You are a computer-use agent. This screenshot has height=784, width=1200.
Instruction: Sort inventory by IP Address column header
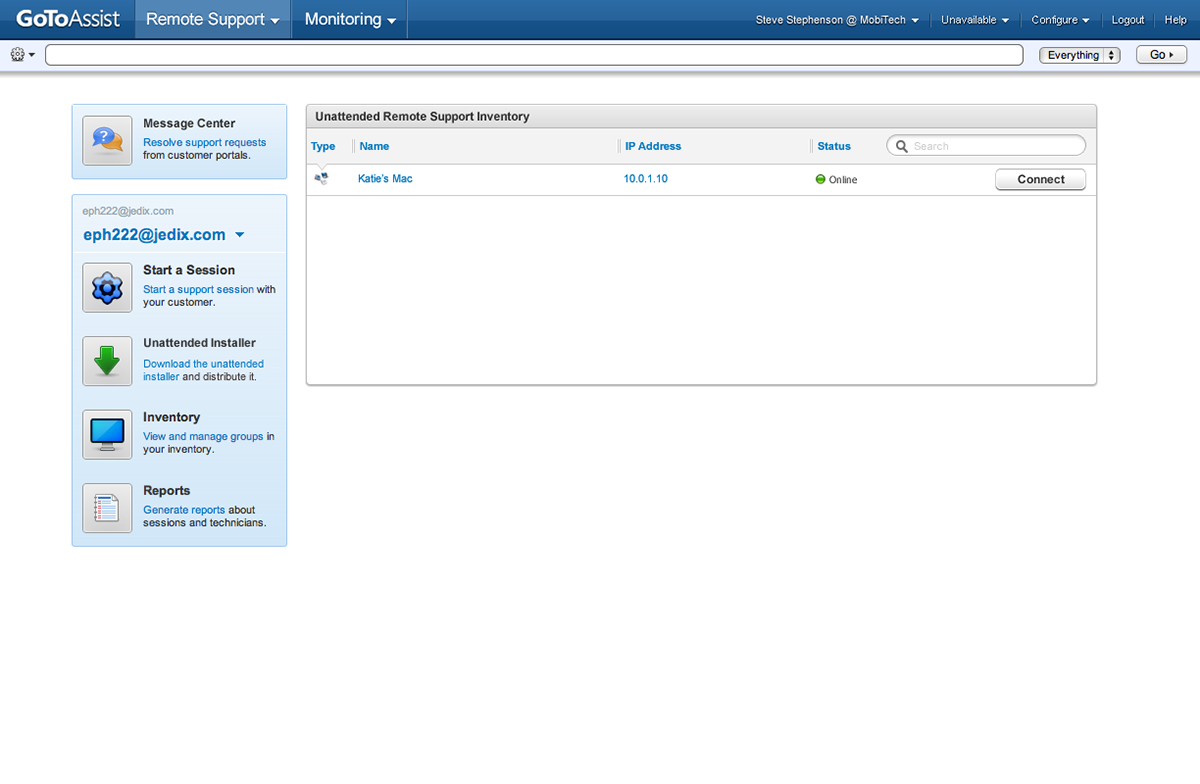click(653, 146)
